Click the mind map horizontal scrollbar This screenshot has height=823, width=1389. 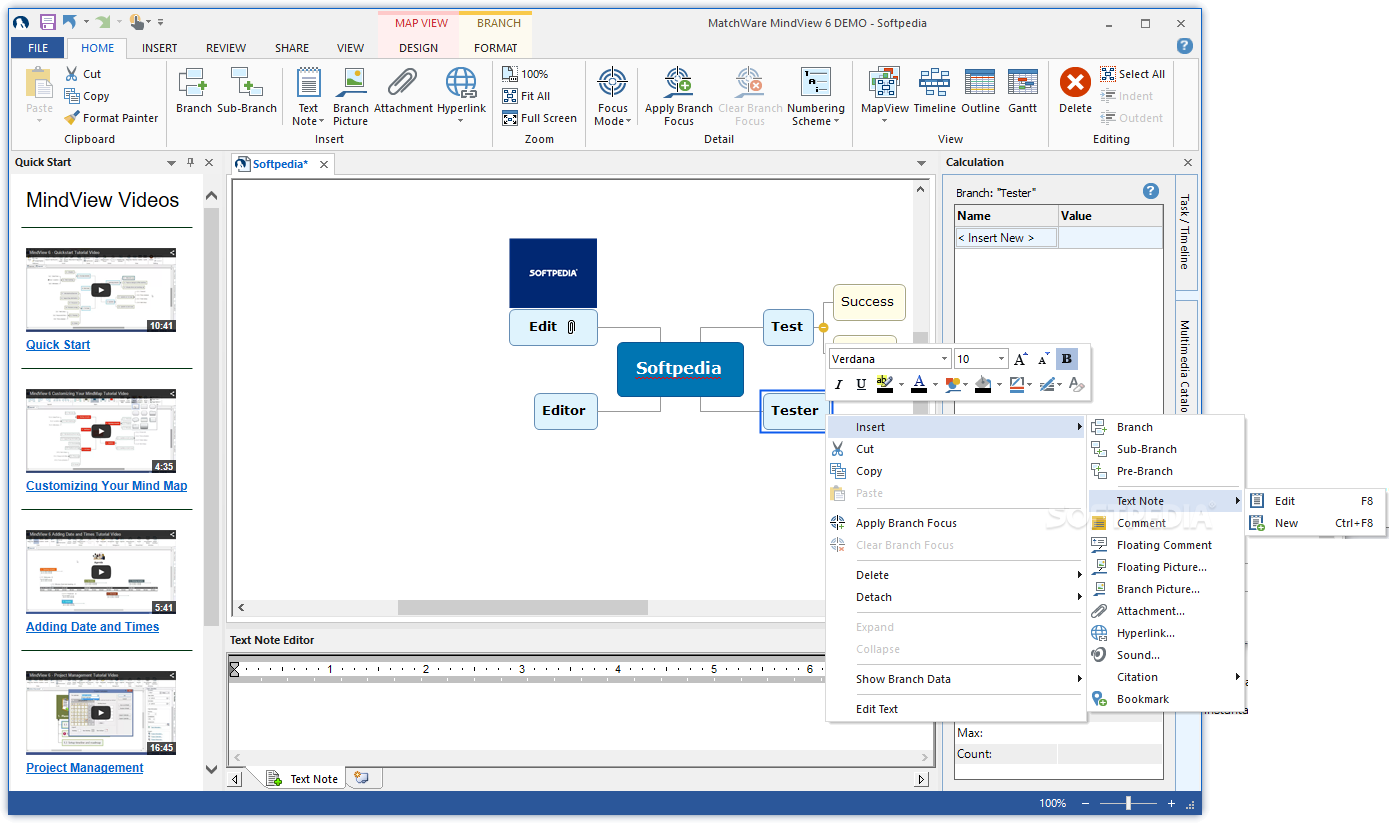click(x=522, y=607)
